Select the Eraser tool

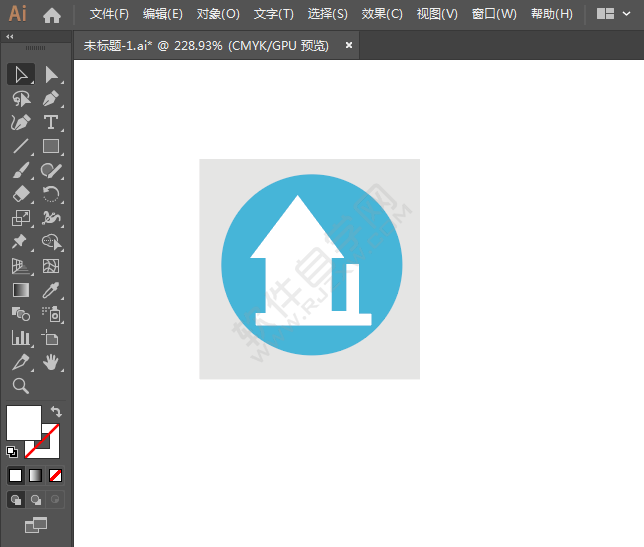tap(21, 194)
